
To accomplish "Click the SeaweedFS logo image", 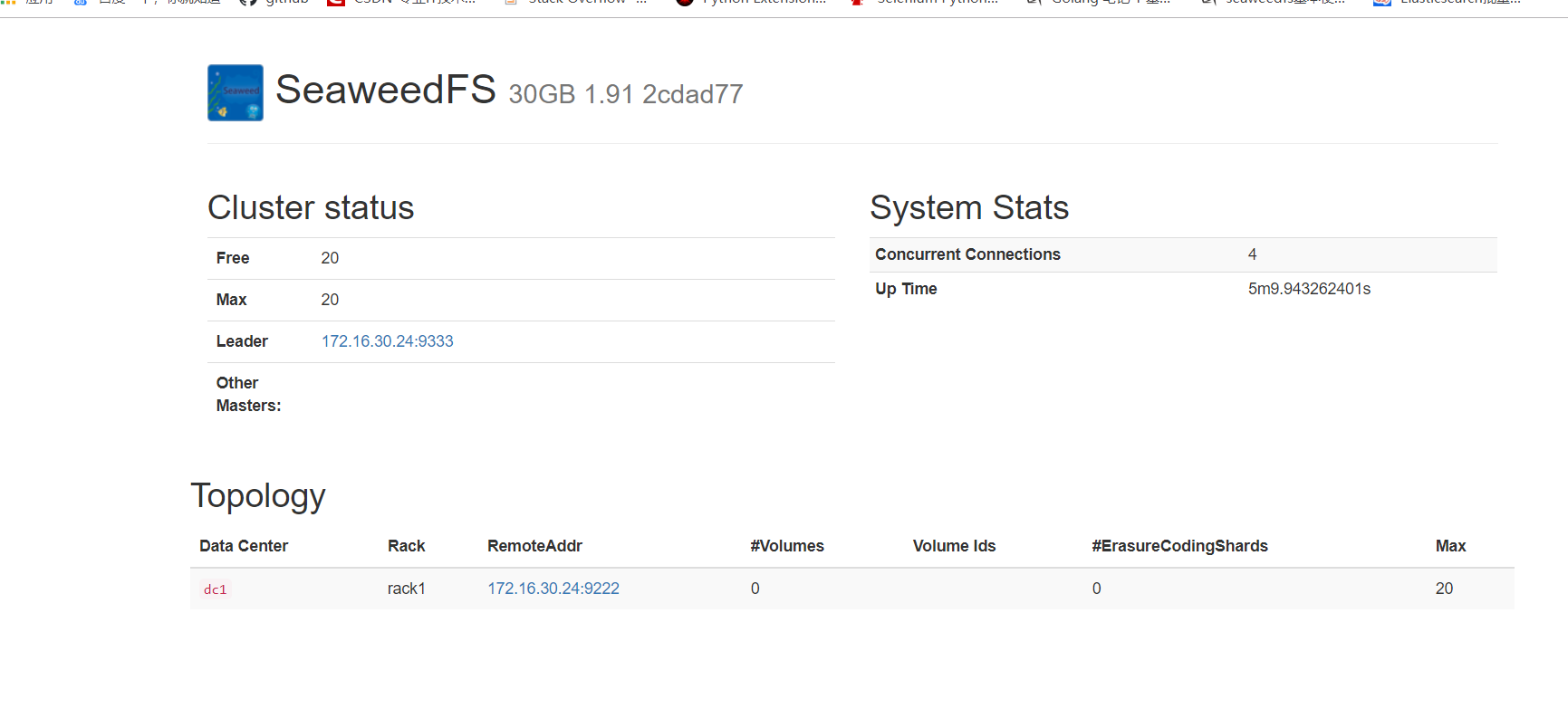I will [236, 92].
